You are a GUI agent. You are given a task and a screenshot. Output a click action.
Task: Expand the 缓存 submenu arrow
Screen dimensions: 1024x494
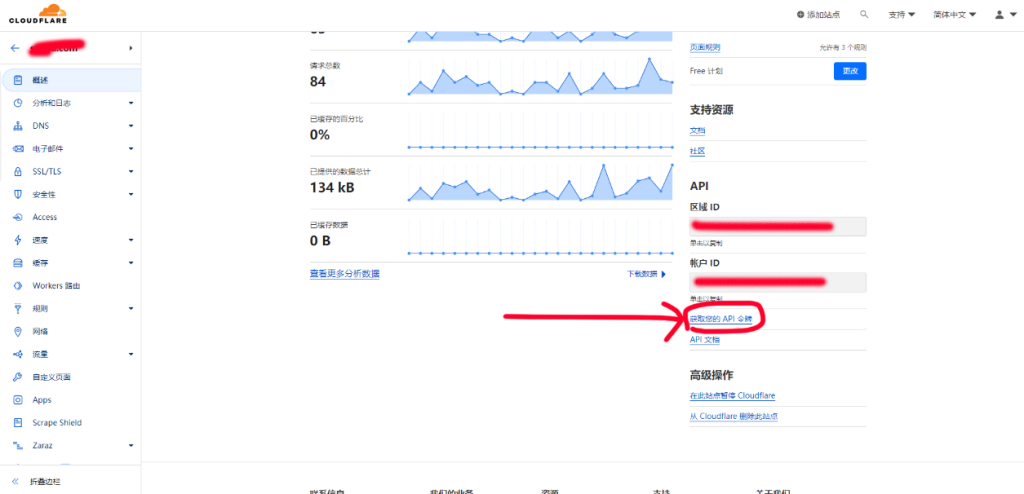pyautogui.click(x=131, y=263)
